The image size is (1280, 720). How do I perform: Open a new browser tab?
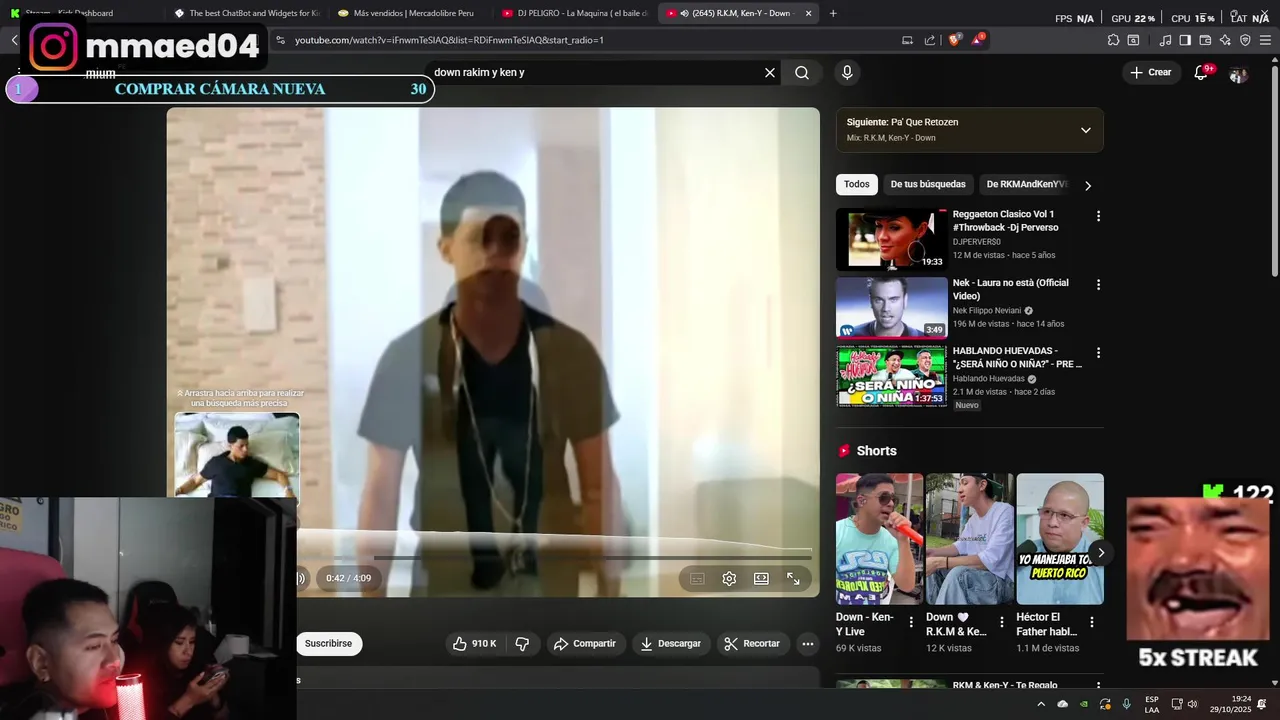coord(833,13)
